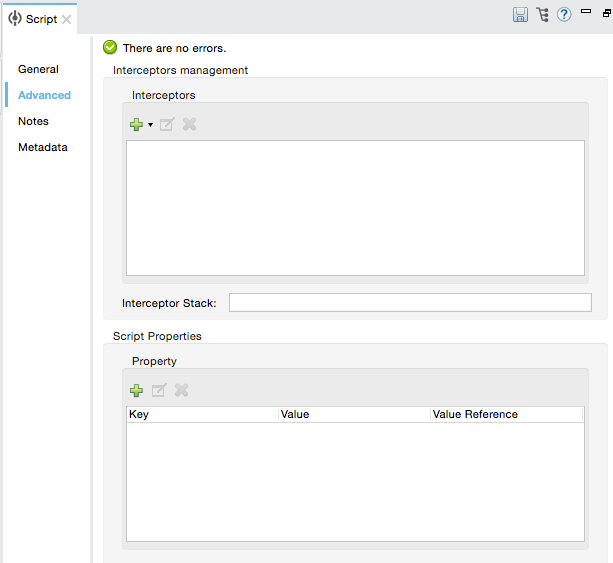Open the Notes tab
Viewport: 613px width, 563px height.
(x=33, y=121)
